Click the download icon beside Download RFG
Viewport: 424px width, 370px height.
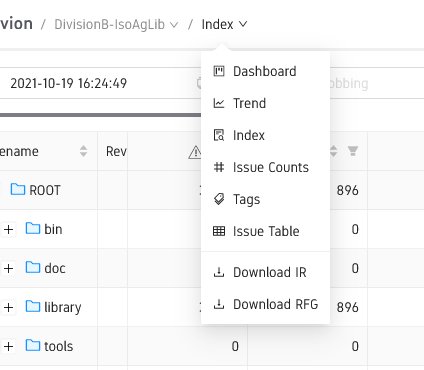click(219, 304)
